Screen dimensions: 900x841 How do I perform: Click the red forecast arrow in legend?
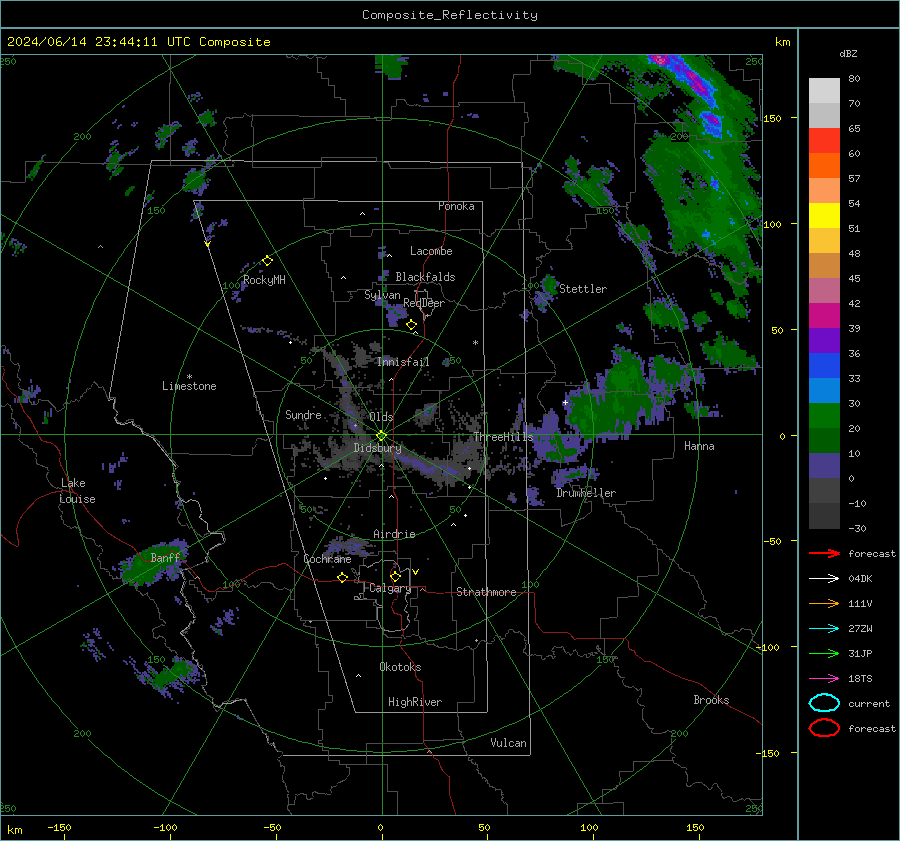(824, 553)
